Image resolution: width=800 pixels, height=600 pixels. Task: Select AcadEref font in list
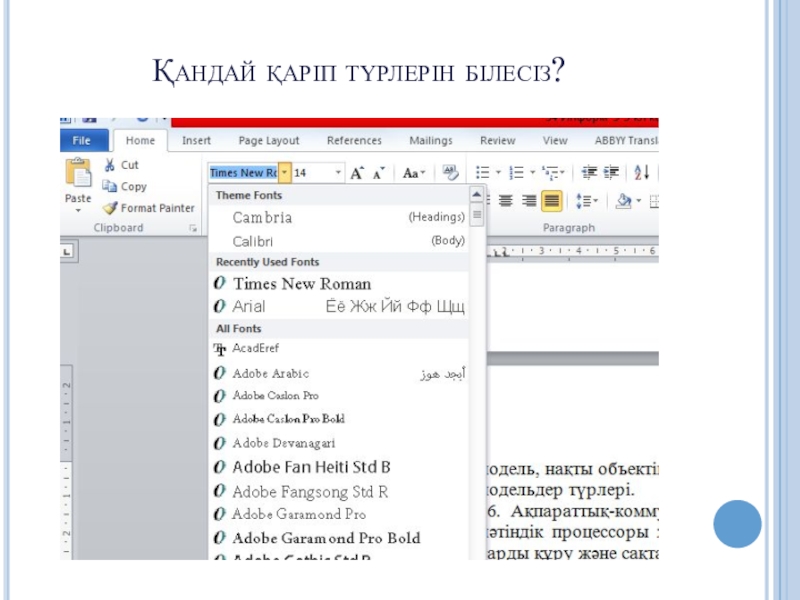tap(339, 349)
